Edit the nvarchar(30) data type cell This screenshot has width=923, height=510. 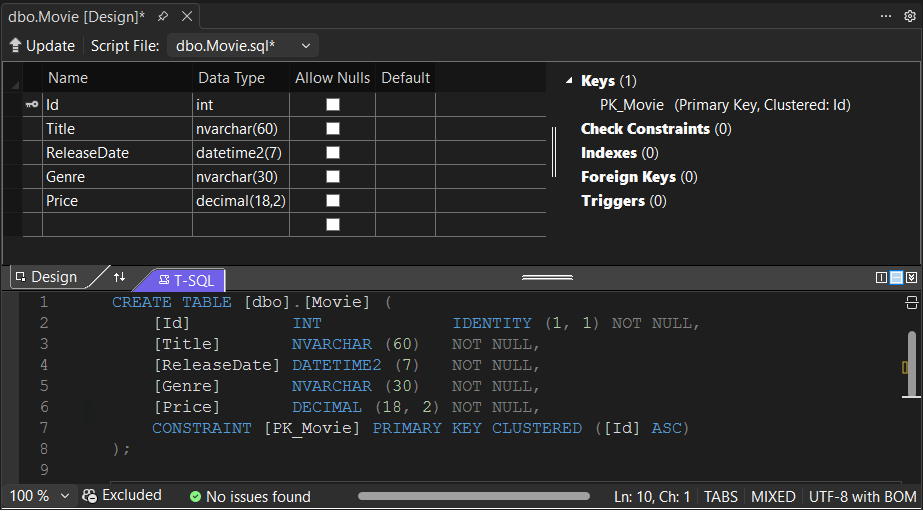coord(241,177)
